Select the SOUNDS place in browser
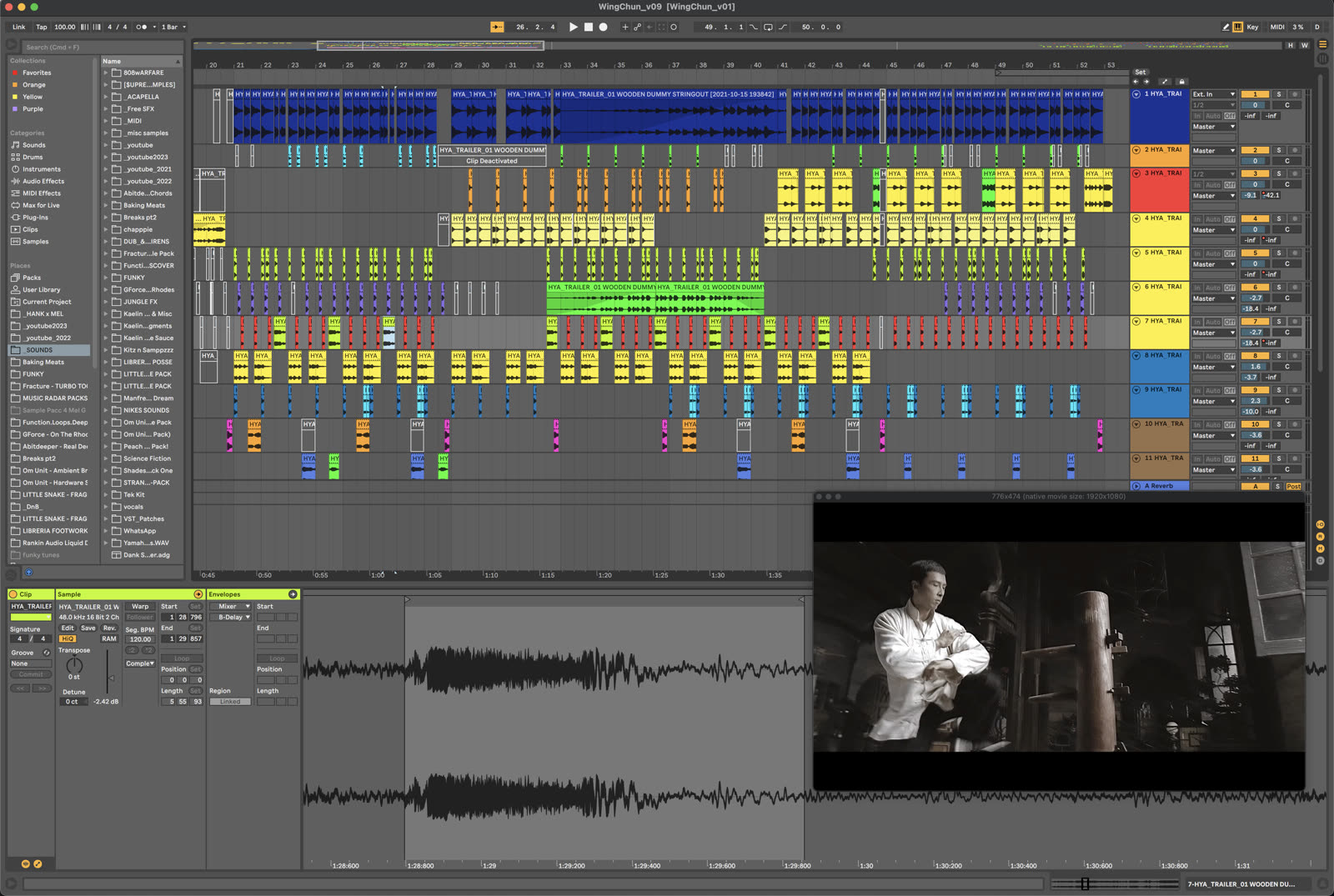This screenshot has height=896, width=1334. click(x=39, y=350)
